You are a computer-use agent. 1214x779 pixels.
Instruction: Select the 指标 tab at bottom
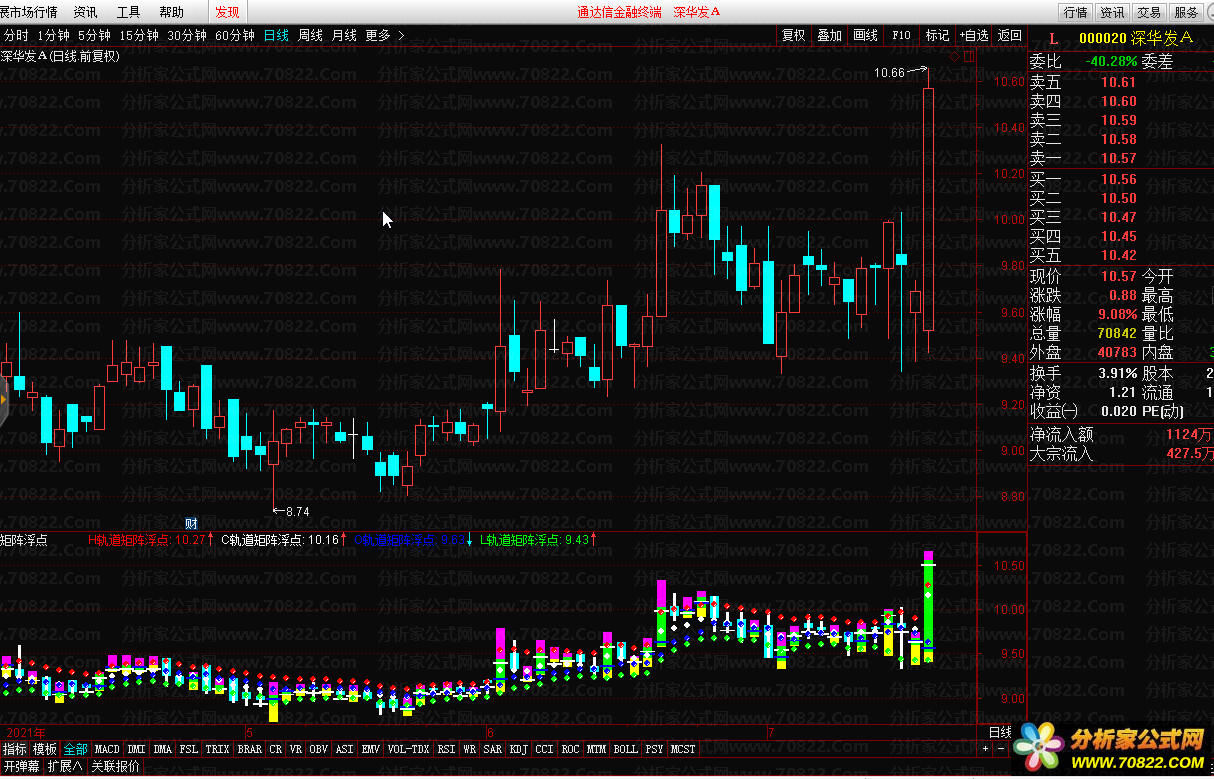click(x=15, y=749)
